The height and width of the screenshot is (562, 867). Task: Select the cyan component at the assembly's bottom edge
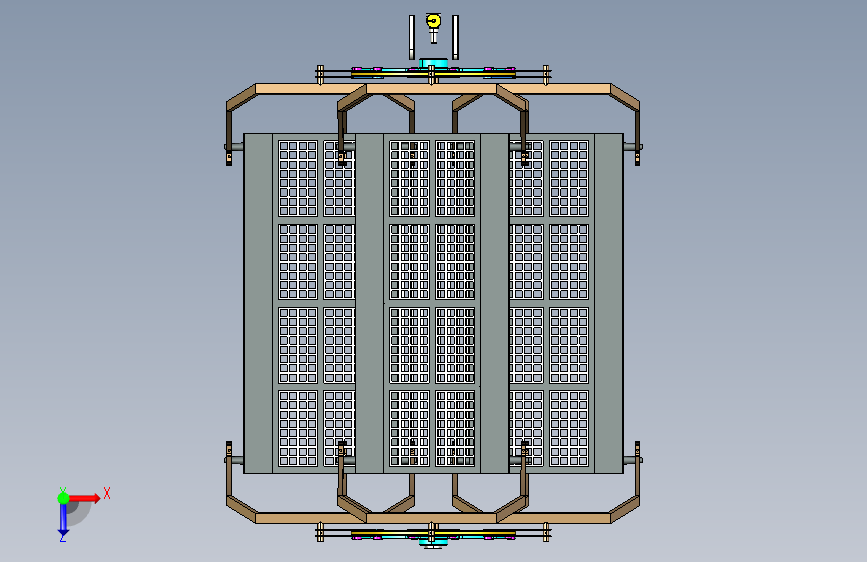click(433, 544)
